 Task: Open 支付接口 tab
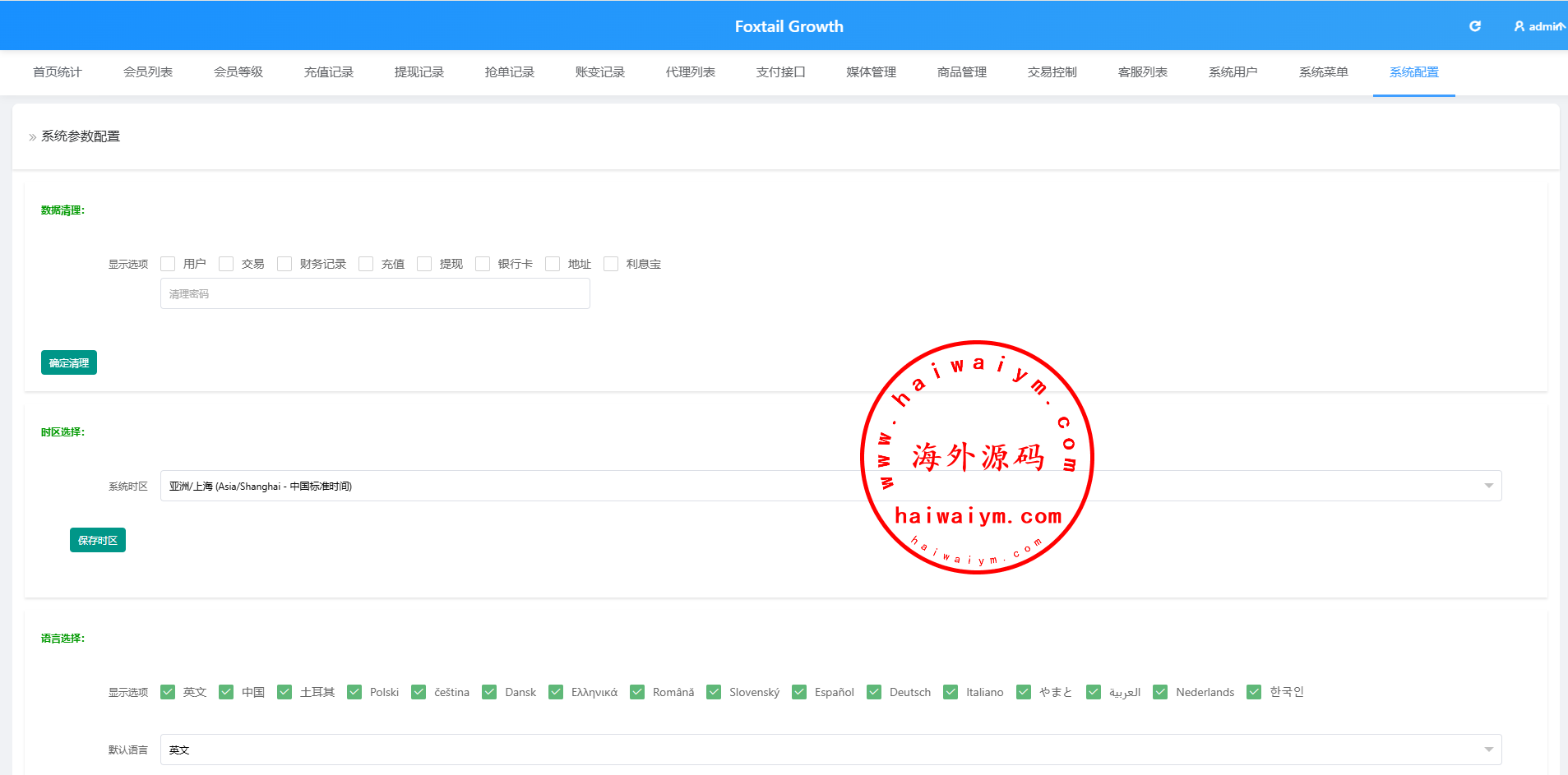pos(781,72)
